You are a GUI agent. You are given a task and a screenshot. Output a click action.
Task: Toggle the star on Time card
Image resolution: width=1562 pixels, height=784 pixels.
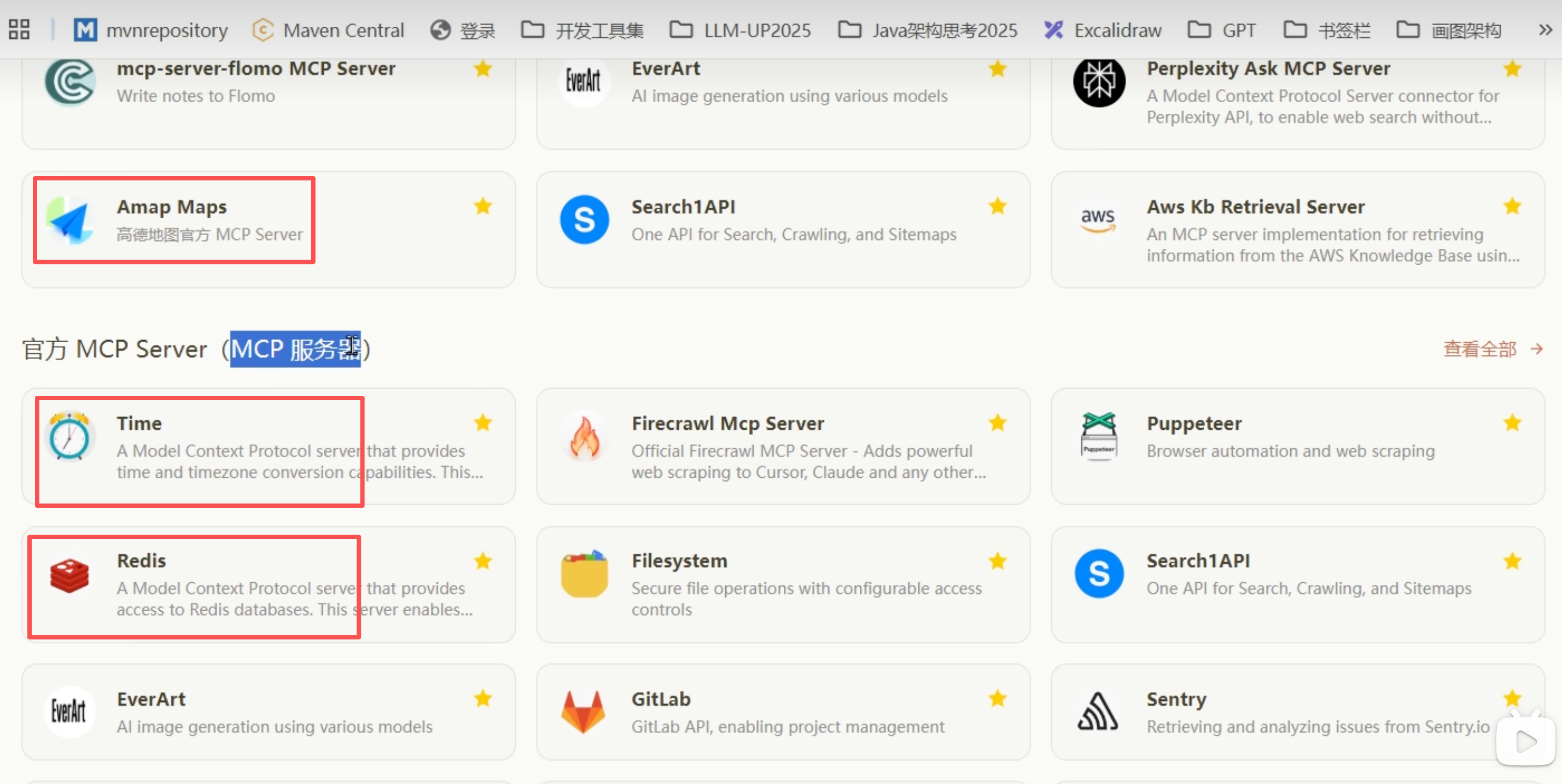(x=483, y=422)
